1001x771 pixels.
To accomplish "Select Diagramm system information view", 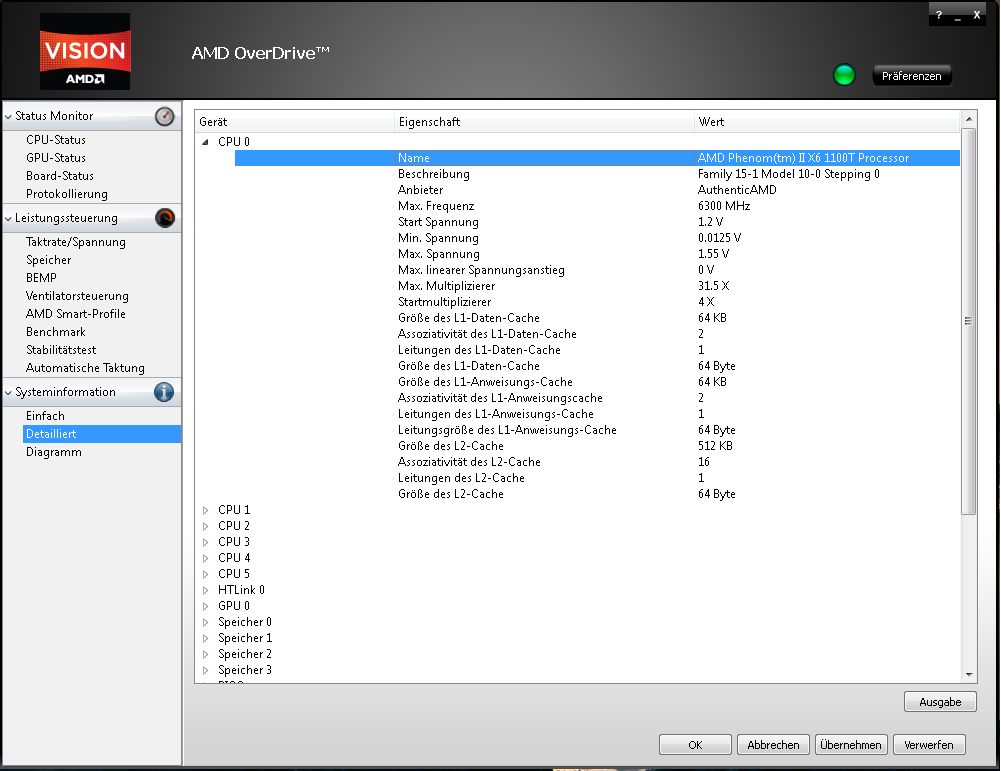I will (x=54, y=452).
